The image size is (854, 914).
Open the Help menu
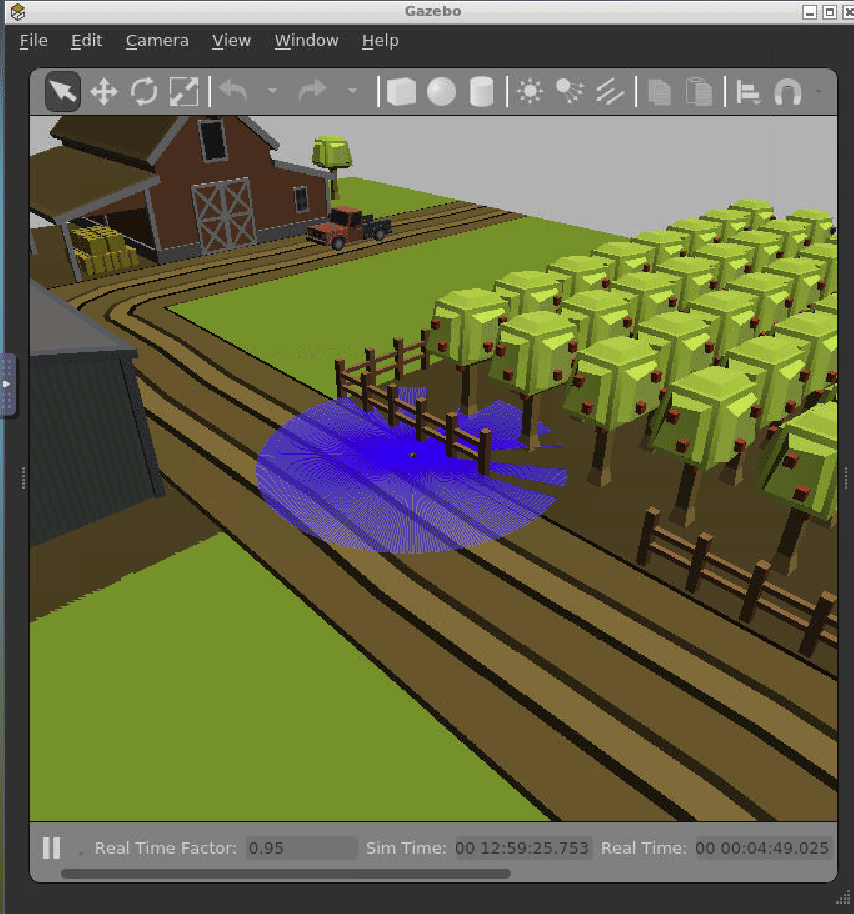pos(379,41)
